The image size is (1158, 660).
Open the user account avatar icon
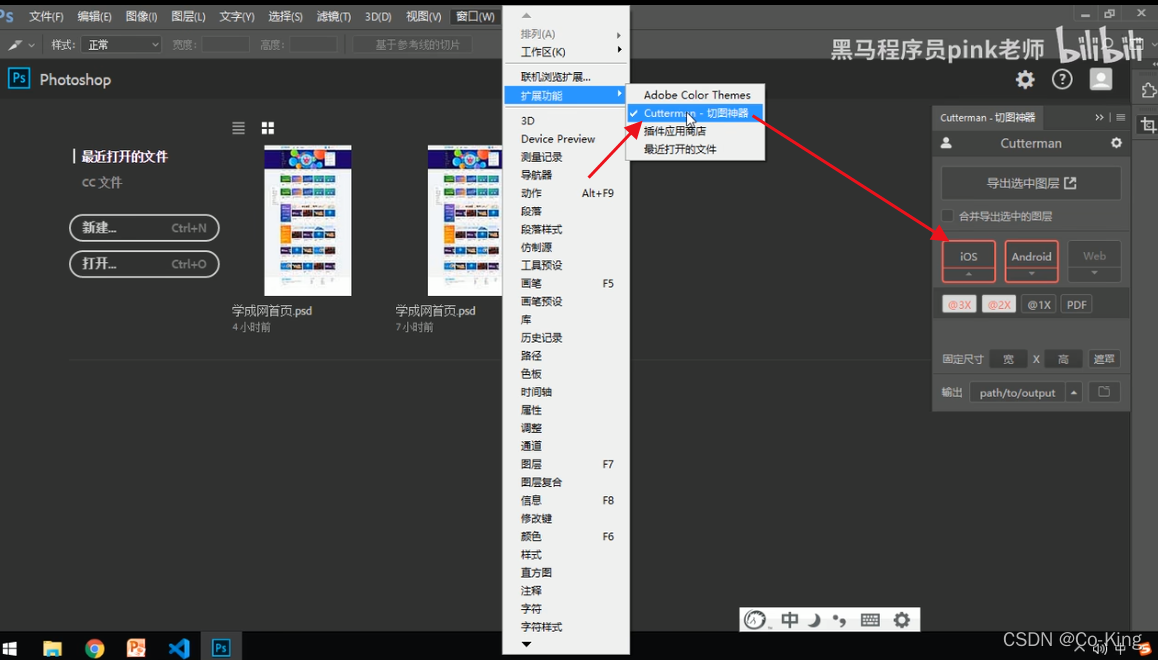point(1100,79)
